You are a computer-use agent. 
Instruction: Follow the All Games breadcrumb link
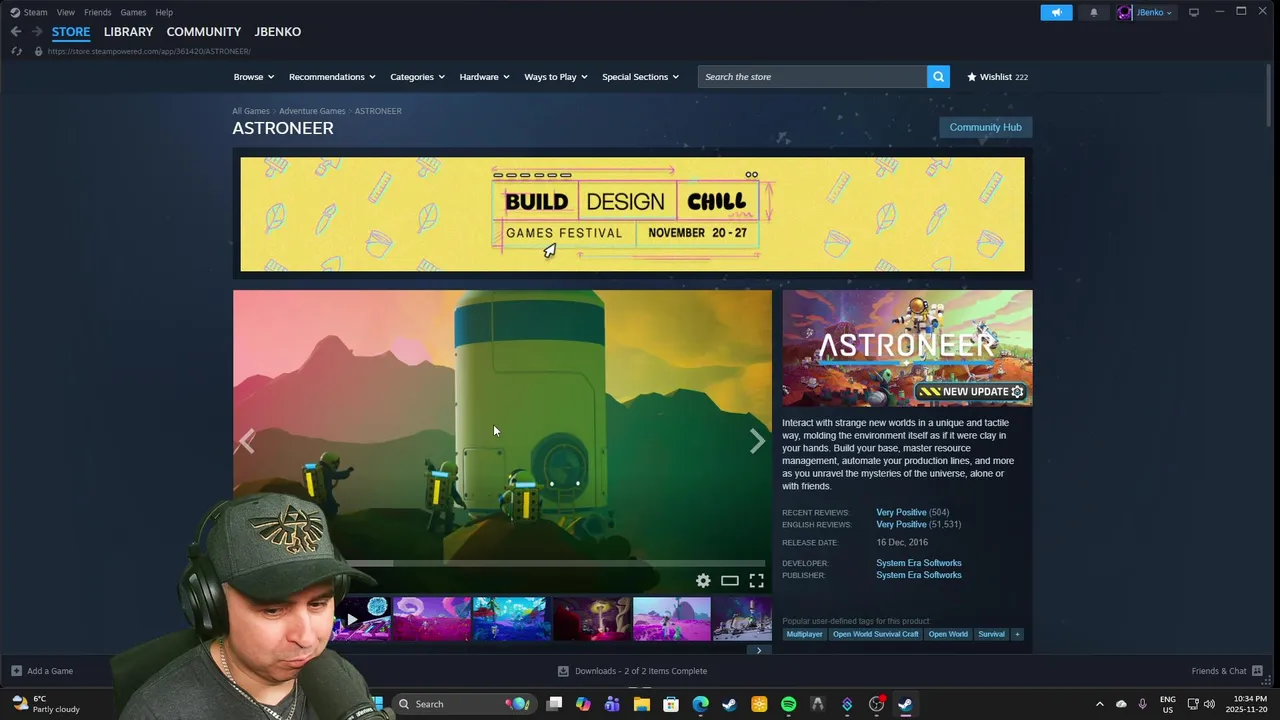point(251,111)
